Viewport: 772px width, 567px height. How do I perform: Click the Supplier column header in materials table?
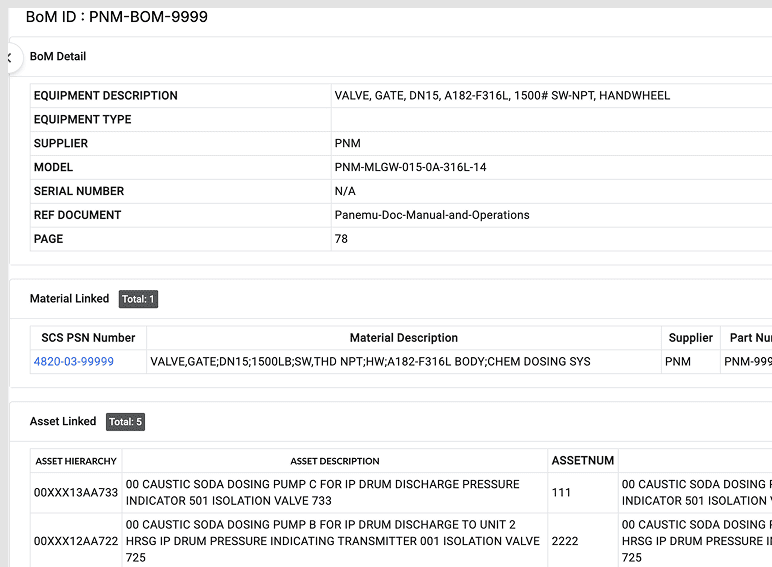pyautogui.click(x=690, y=338)
